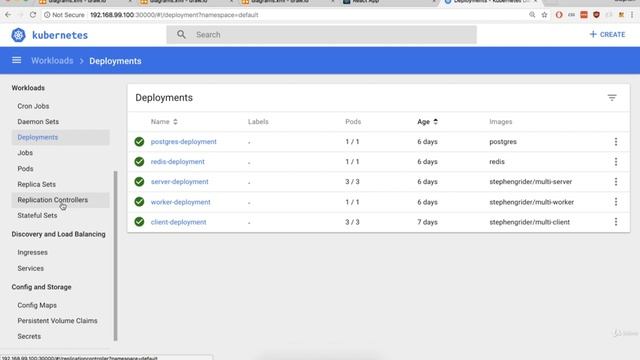The image size is (640, 360).
Task: Click status check icon for worker-deployment
Action: click(x=139, y=202)
